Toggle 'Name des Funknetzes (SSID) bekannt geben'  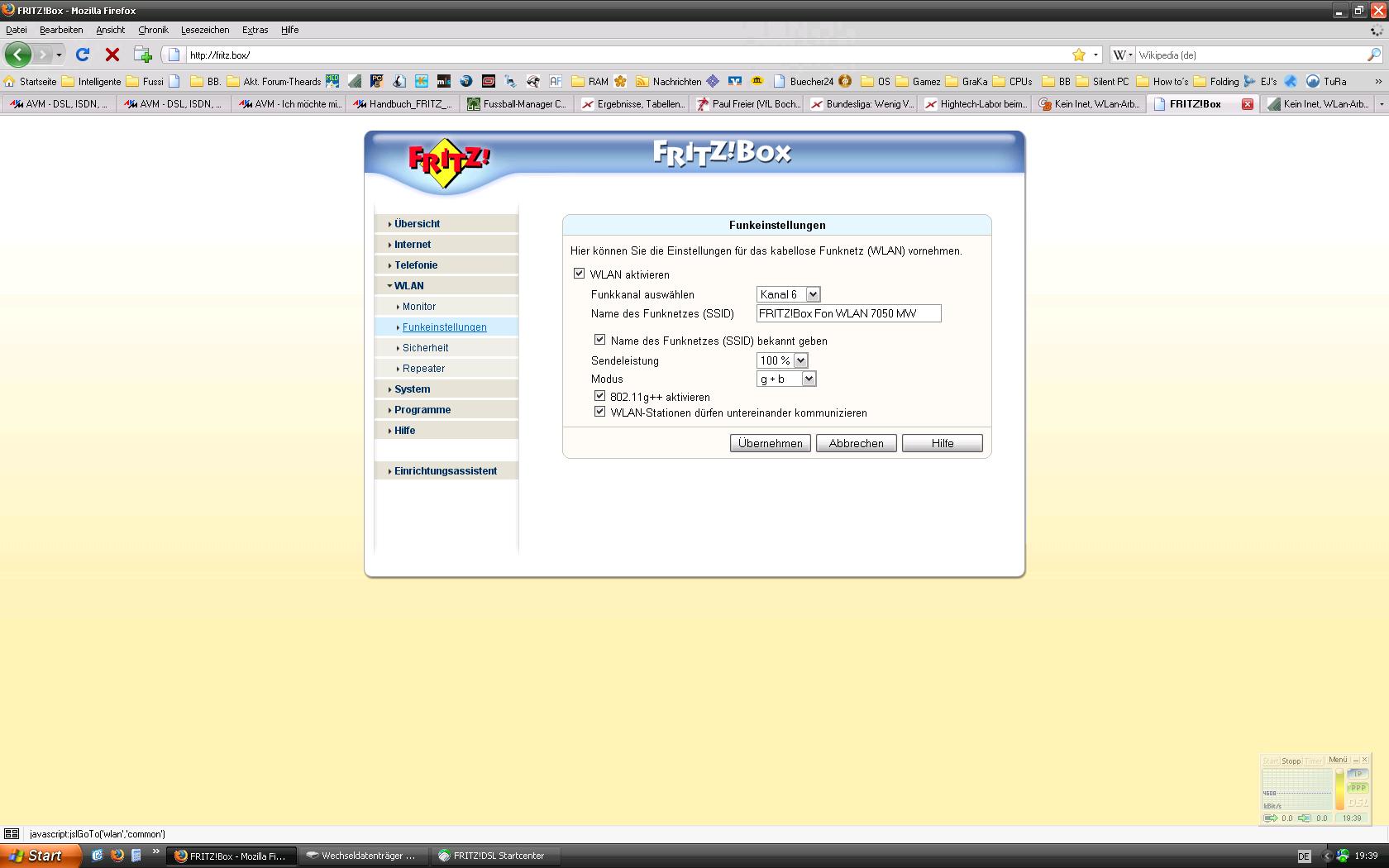[x=599, y=340]
